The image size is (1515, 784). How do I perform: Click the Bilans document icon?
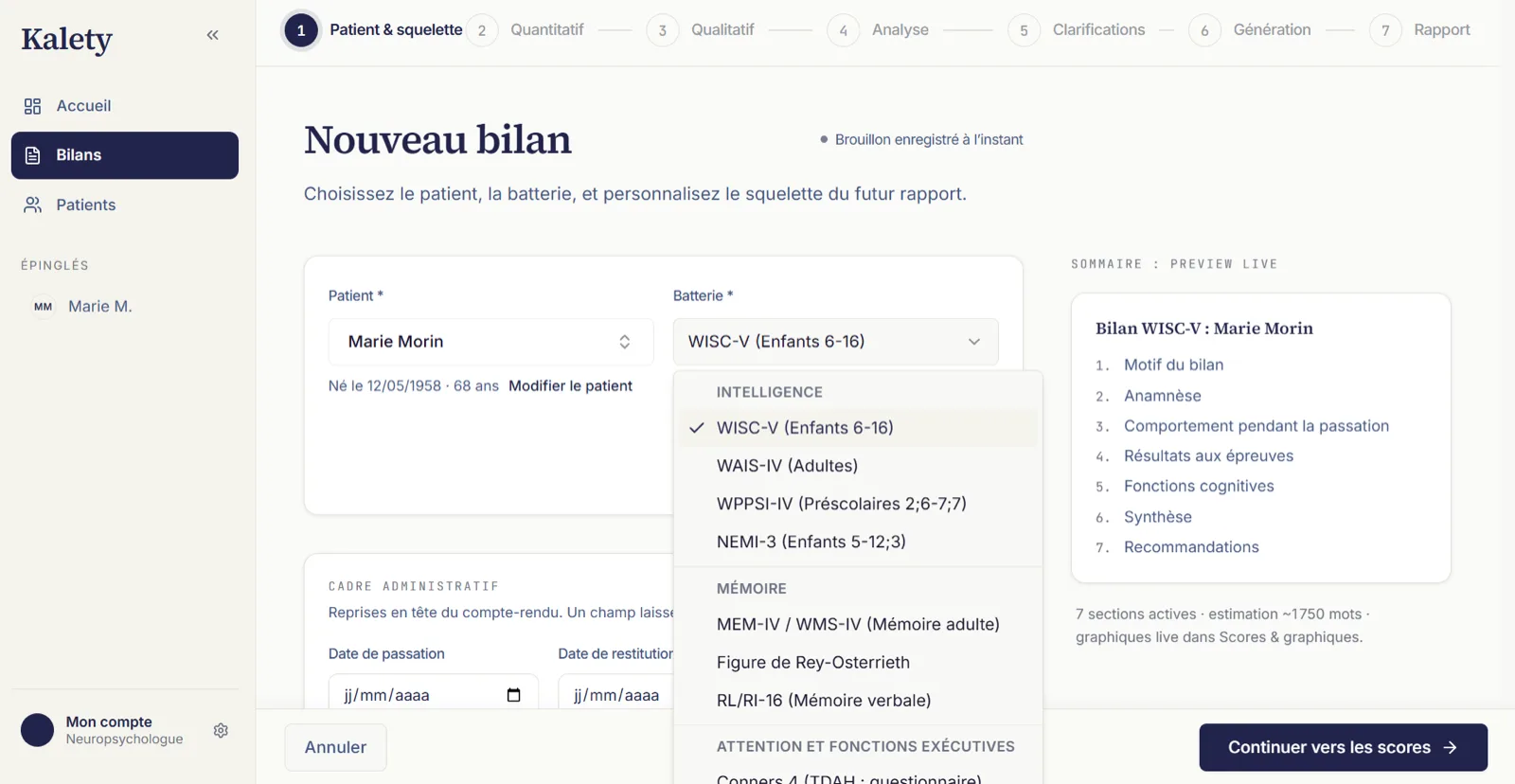click(x=32, y=155)
